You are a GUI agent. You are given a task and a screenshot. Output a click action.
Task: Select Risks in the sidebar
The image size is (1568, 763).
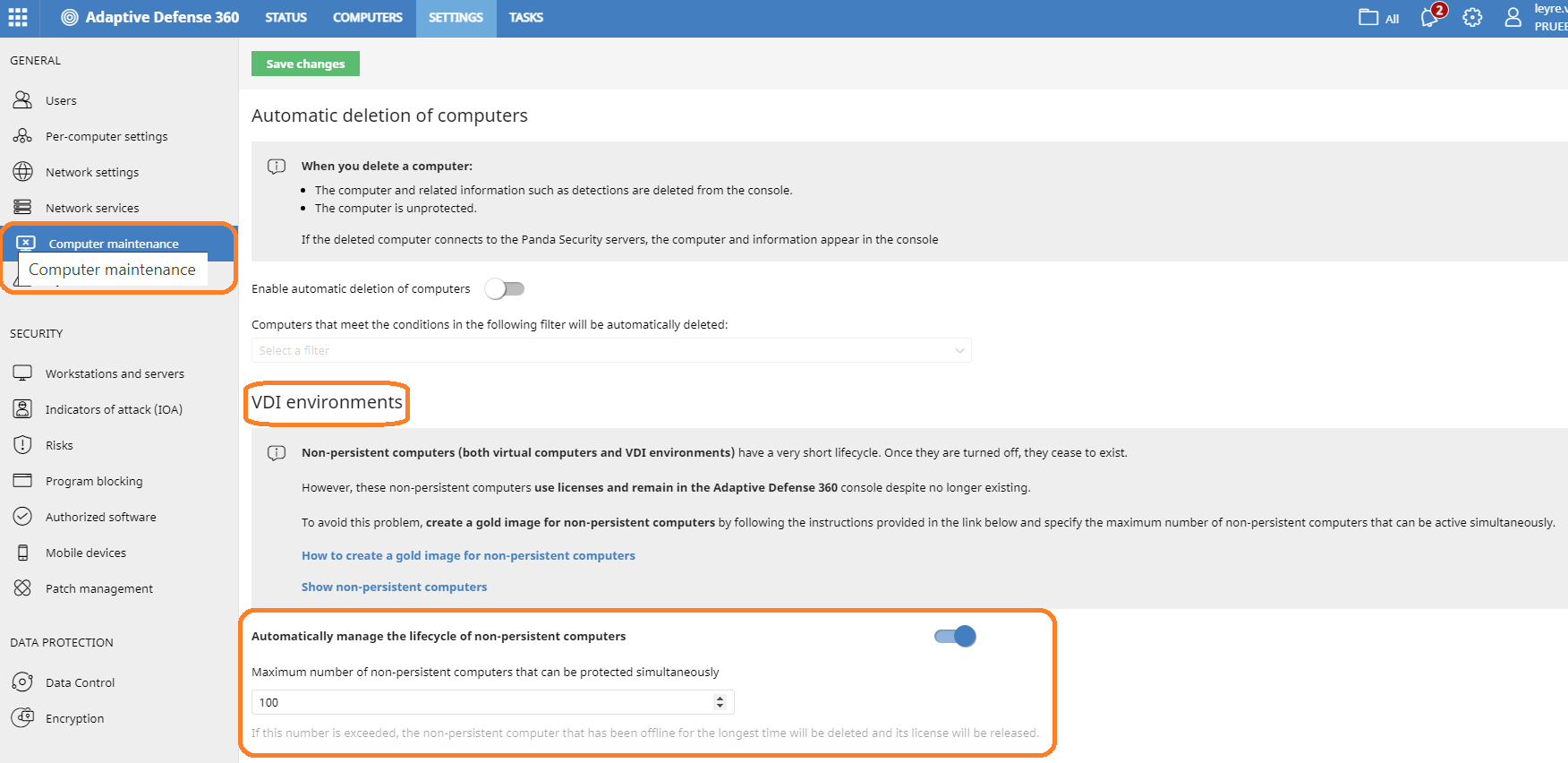(x=59, y=445)
